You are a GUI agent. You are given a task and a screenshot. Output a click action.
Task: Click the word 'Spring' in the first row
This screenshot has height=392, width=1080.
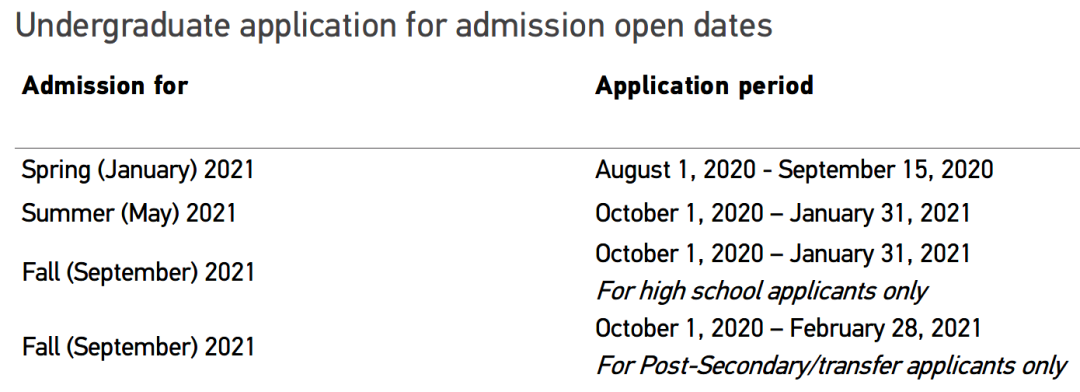click(56, 170)
